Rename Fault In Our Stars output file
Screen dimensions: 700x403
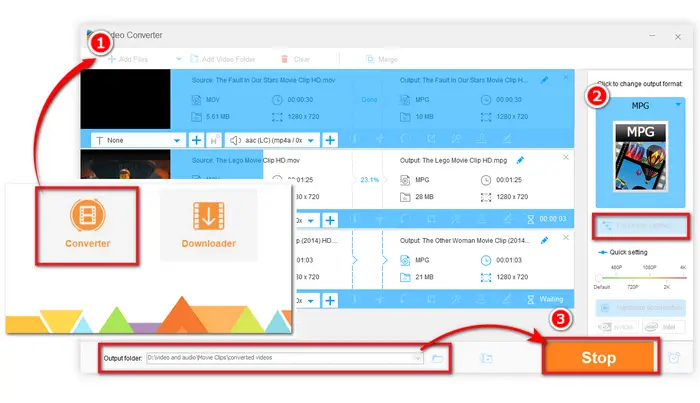544,80
